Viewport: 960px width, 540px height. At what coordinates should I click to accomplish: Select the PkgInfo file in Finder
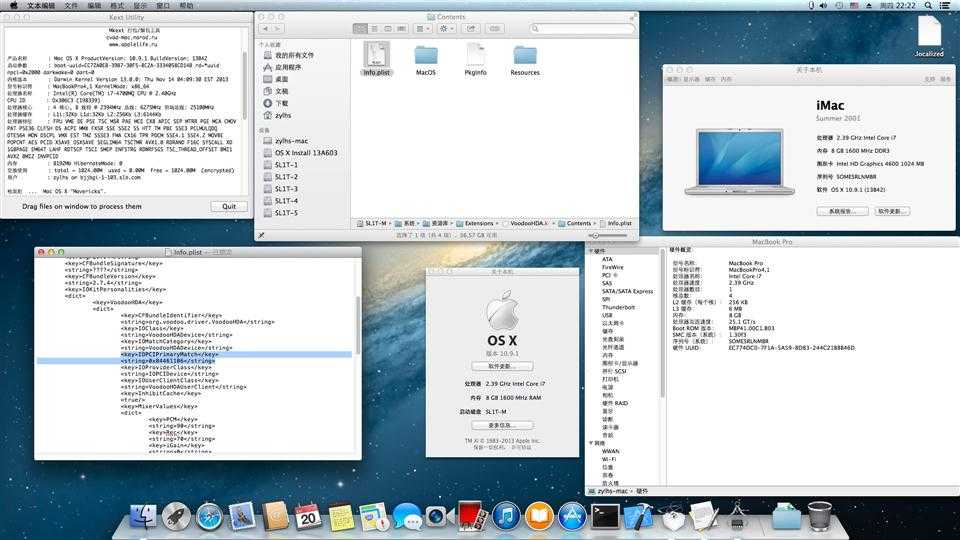coord(475,59)
